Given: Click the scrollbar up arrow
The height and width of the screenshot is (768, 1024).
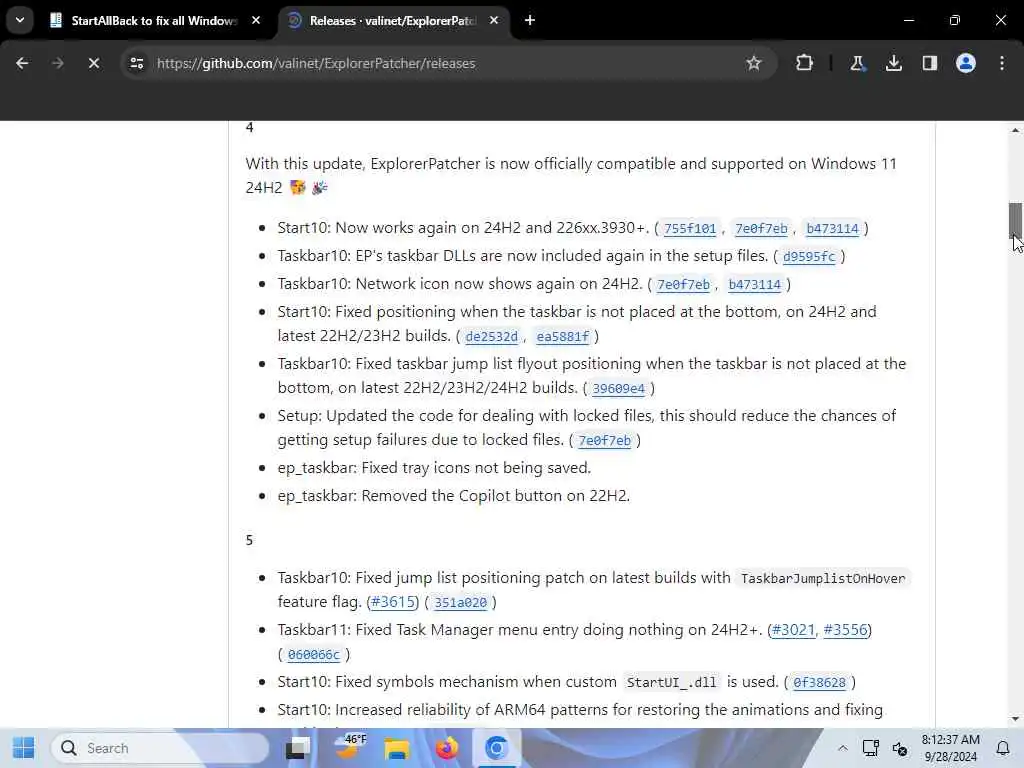Looking at the screenshot, I should click(x=1015, y=130).
